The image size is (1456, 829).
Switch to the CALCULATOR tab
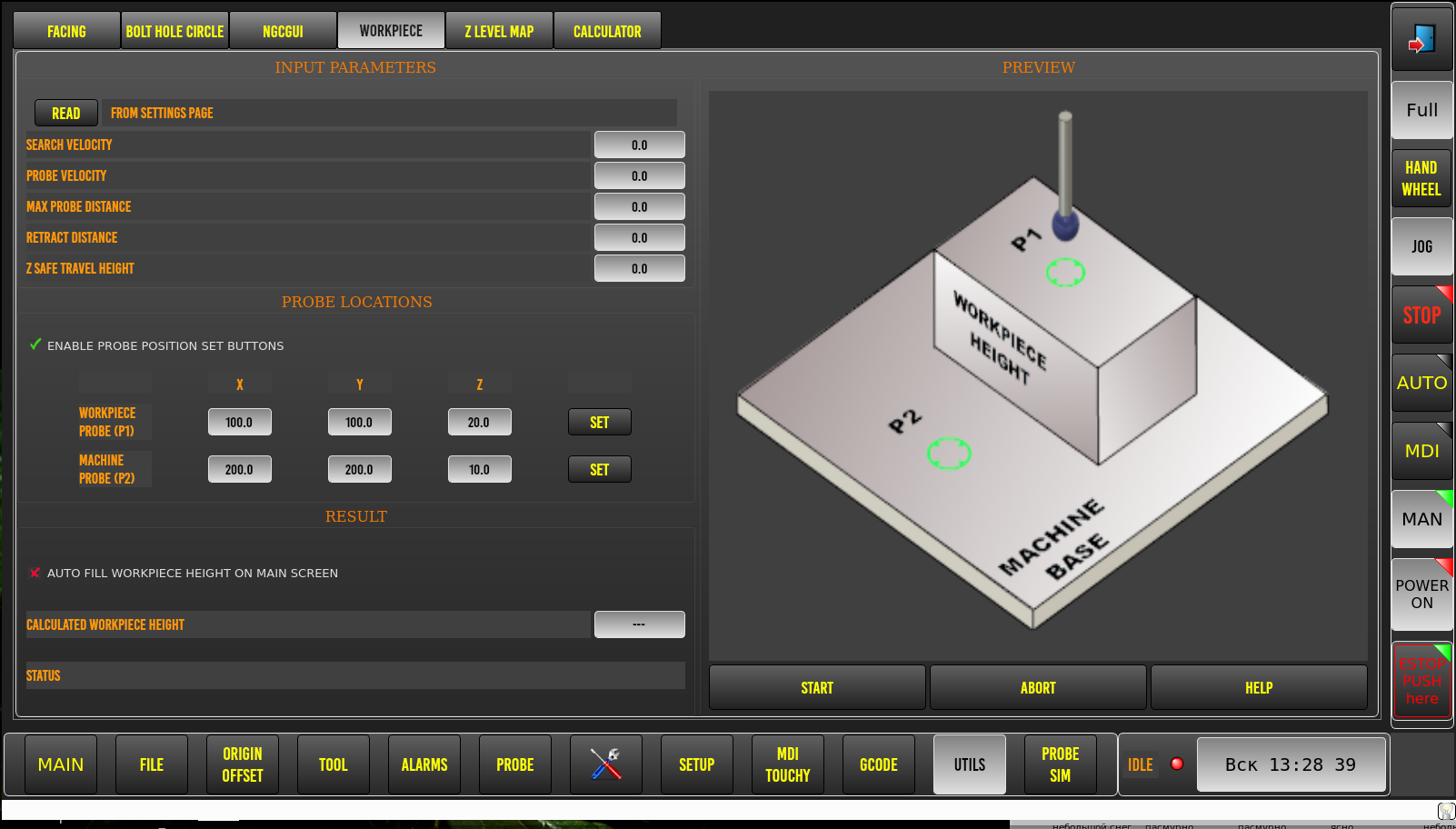point(607,31)
